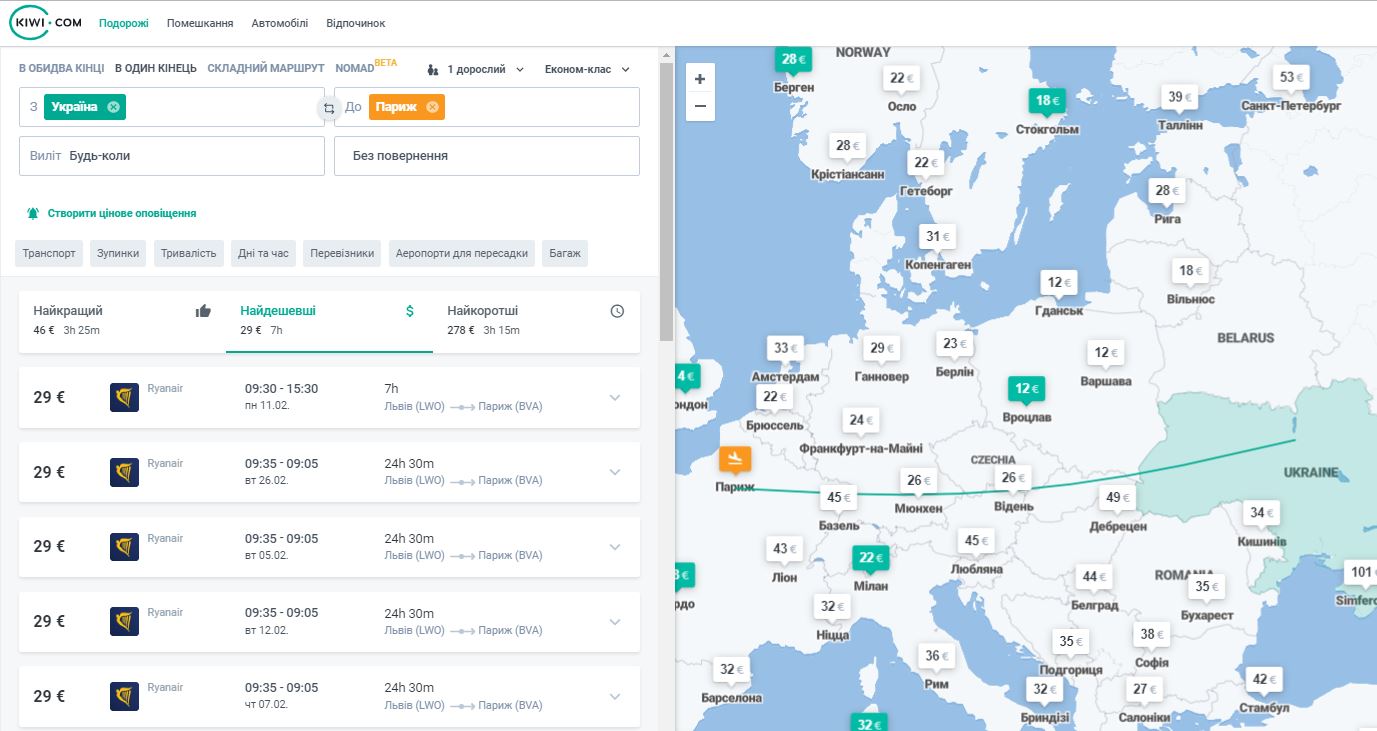The width and height of the screenshot is (1377, 731).
Task: Sort results by Найкращий
Action: [x=123, y=320]
